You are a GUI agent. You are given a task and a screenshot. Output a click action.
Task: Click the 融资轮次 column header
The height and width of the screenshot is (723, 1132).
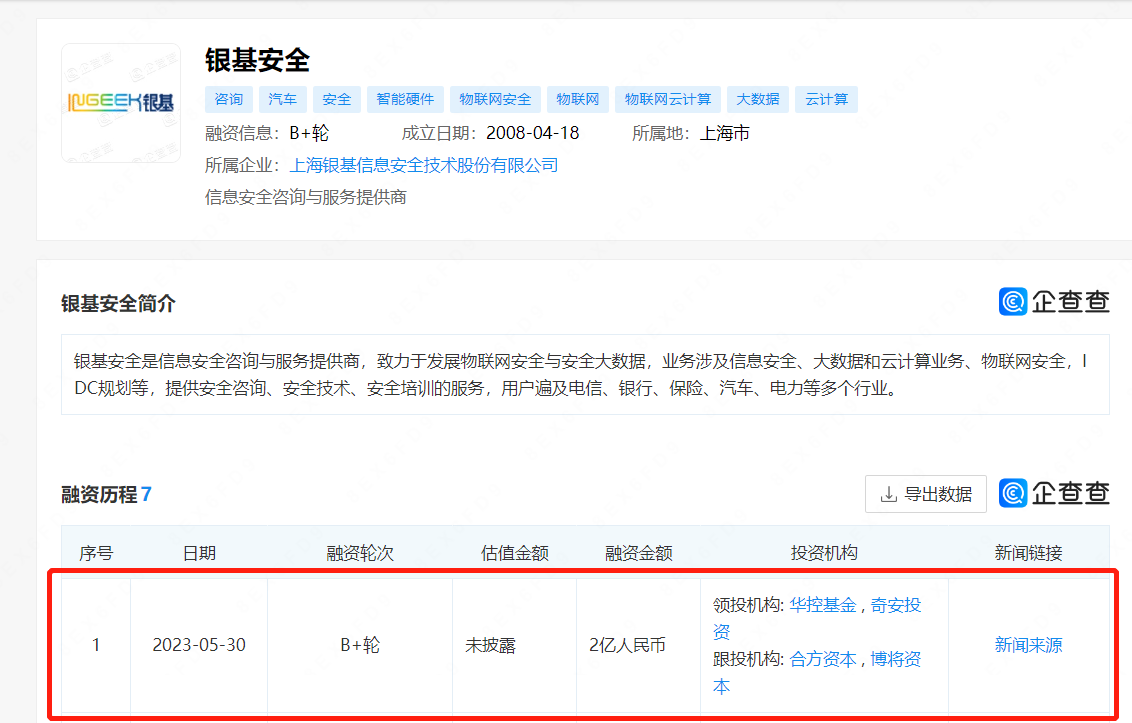360,553
